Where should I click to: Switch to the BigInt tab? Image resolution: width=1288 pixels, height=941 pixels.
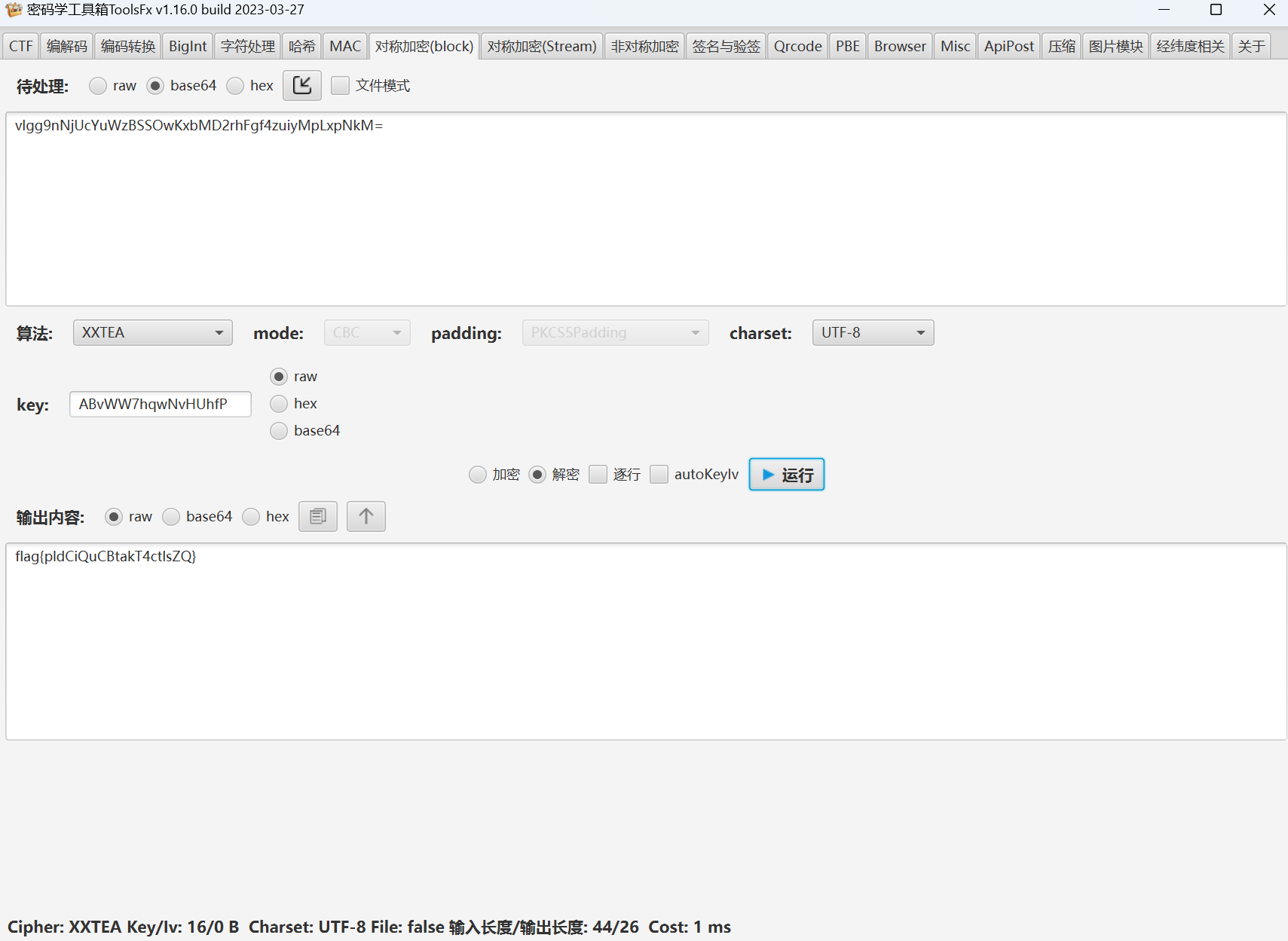tap(188, 46)
